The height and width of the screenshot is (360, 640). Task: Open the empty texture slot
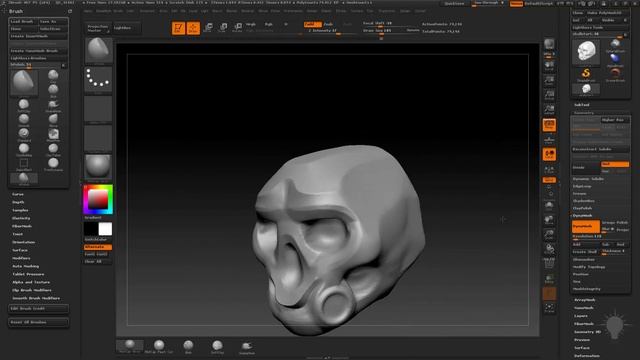[98, 138]
